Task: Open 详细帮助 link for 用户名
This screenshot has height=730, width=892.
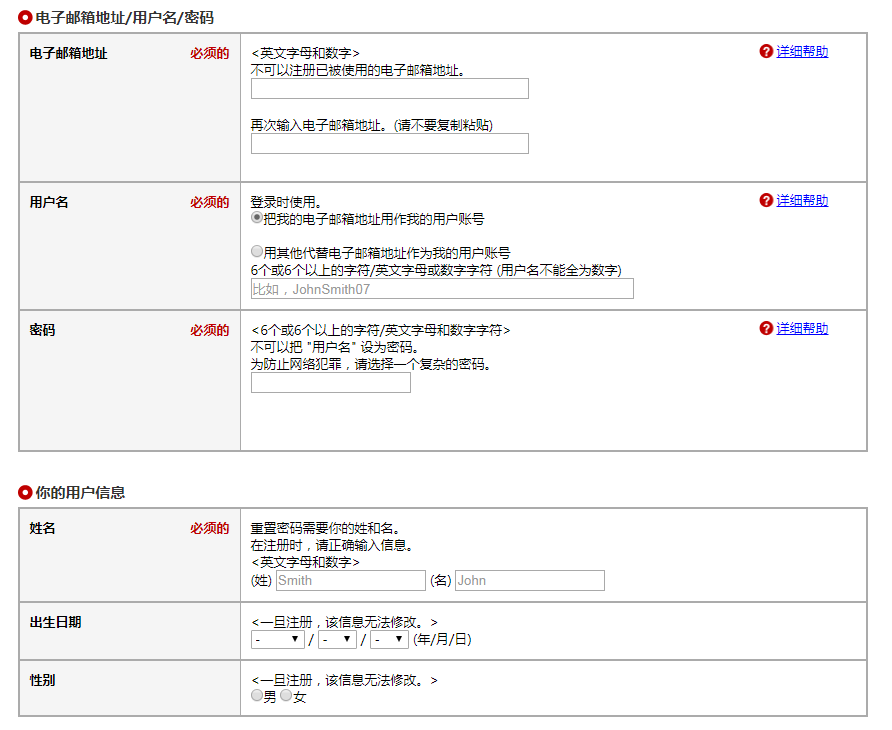Action: 802,201
